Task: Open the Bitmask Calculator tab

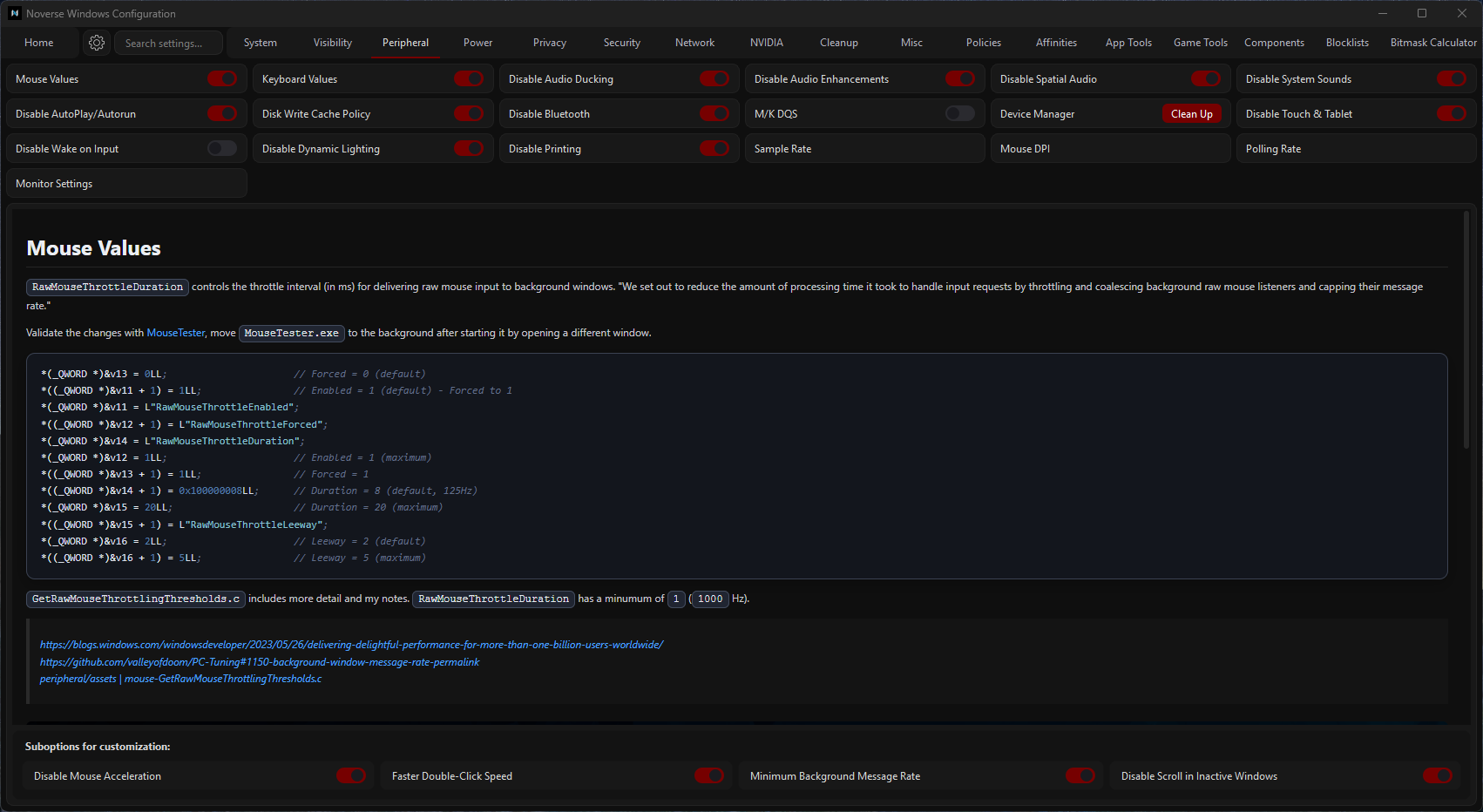Action: tap(1432, 43)
